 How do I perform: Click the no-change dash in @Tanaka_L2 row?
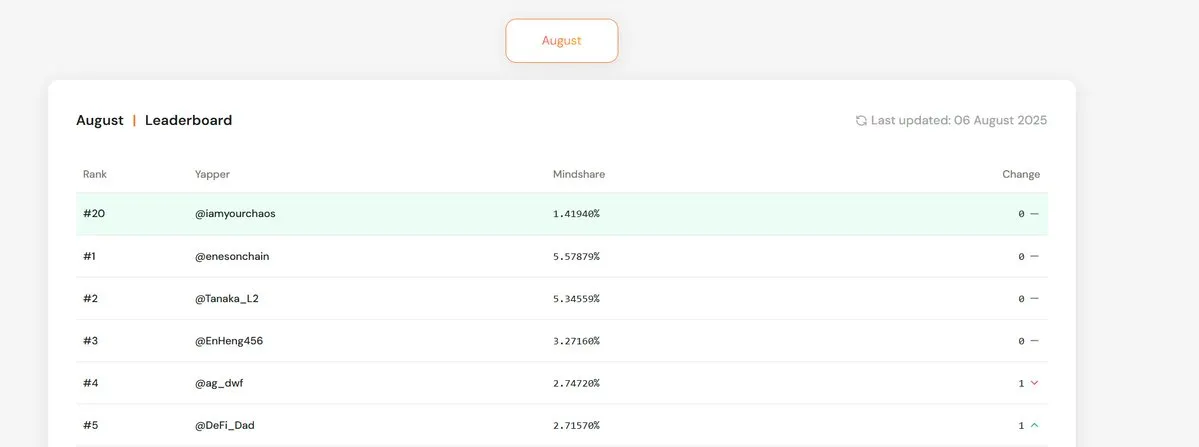point(1035,299)
